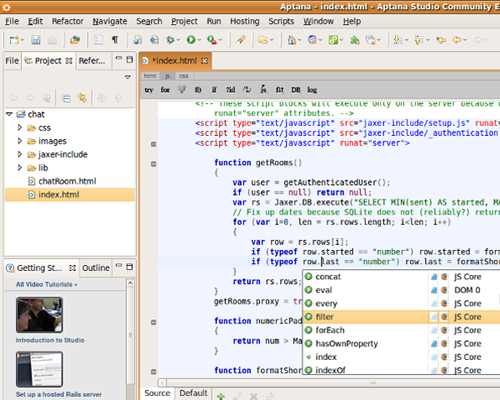Open the Help menu
Screen dimensions: 500x400
352,21
